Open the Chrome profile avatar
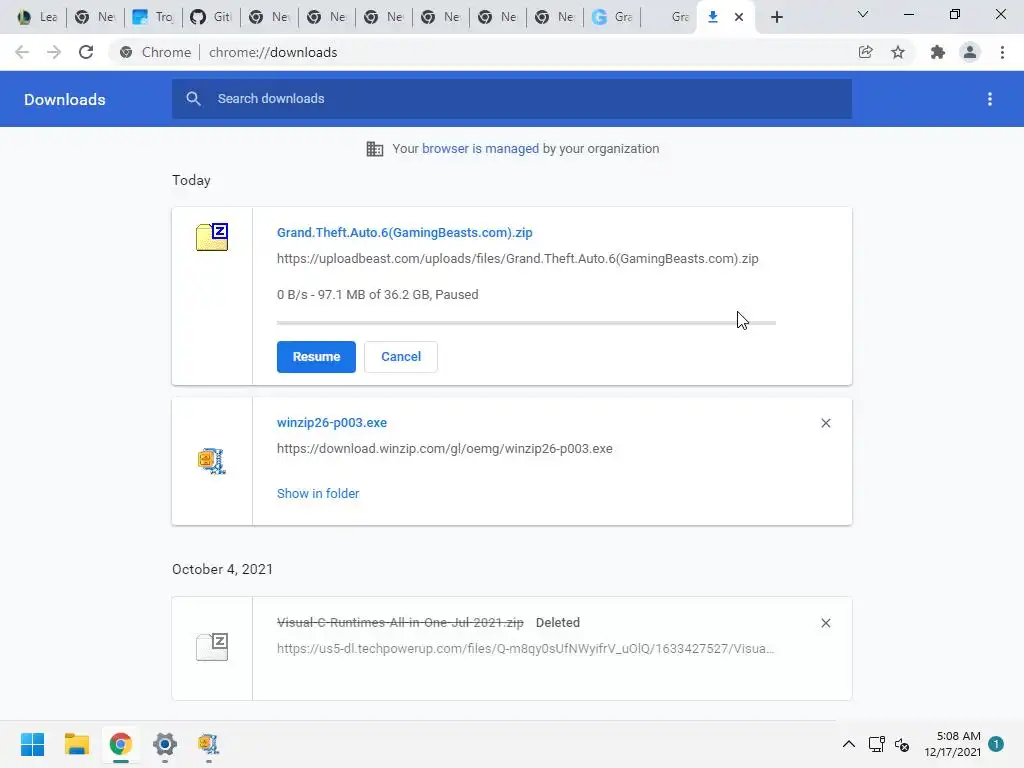Image resolution: width=1024 pixels, height=768 pixels. pyautogui.click(x=970, y=52)
